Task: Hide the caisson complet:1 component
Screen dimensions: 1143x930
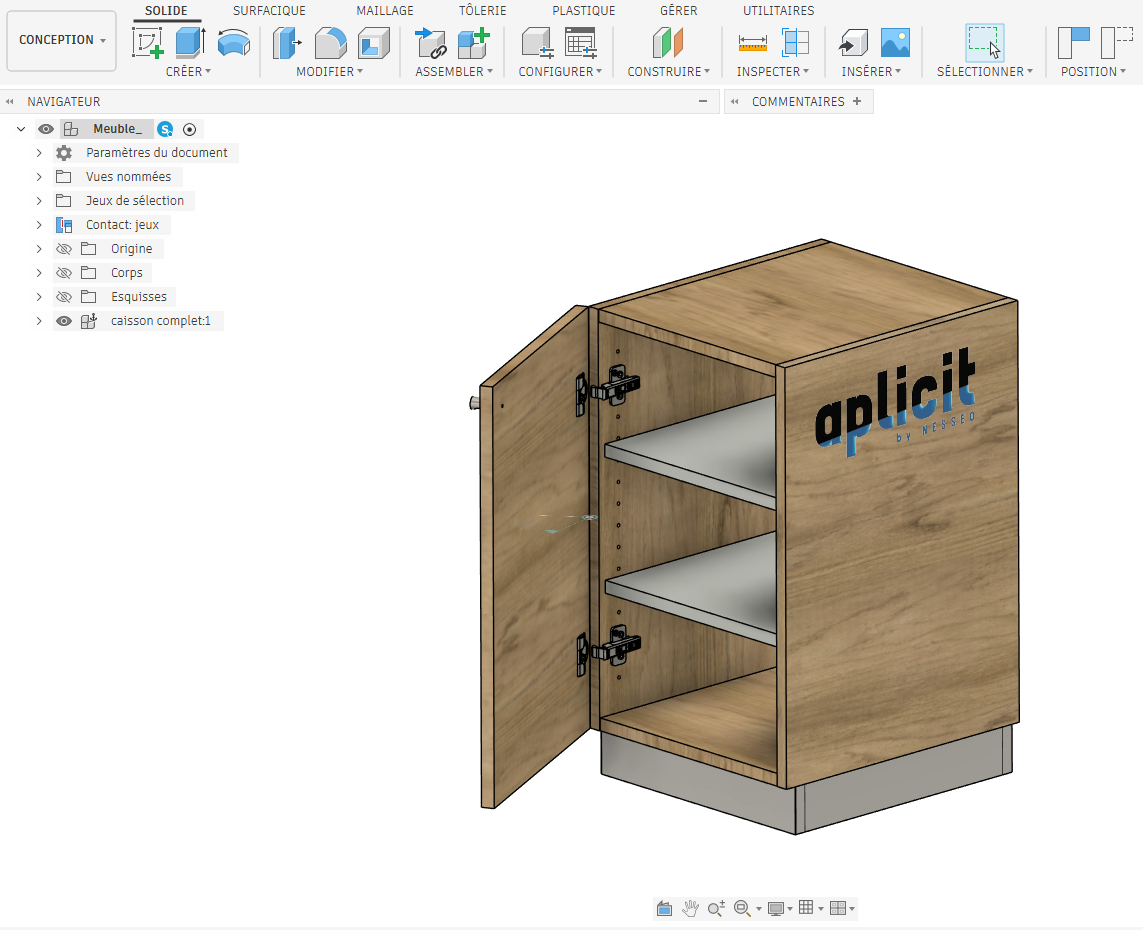Action: click(64, 321)
